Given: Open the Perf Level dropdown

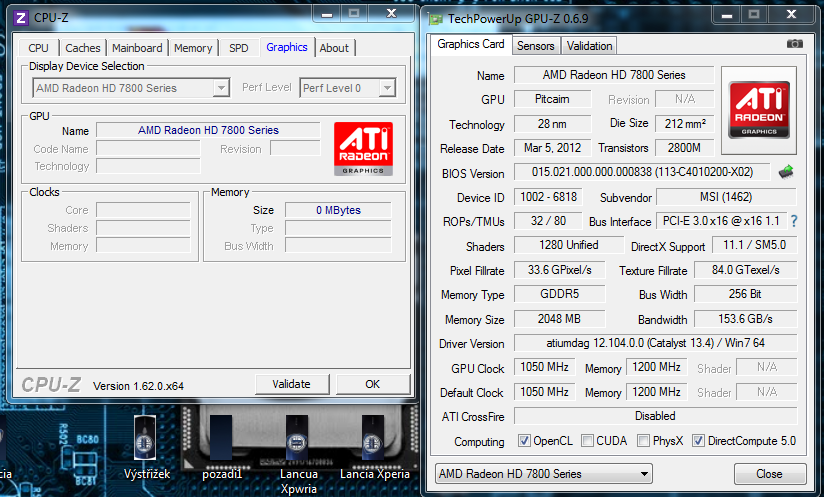Looking at the screenshot, I should (347, 88).
